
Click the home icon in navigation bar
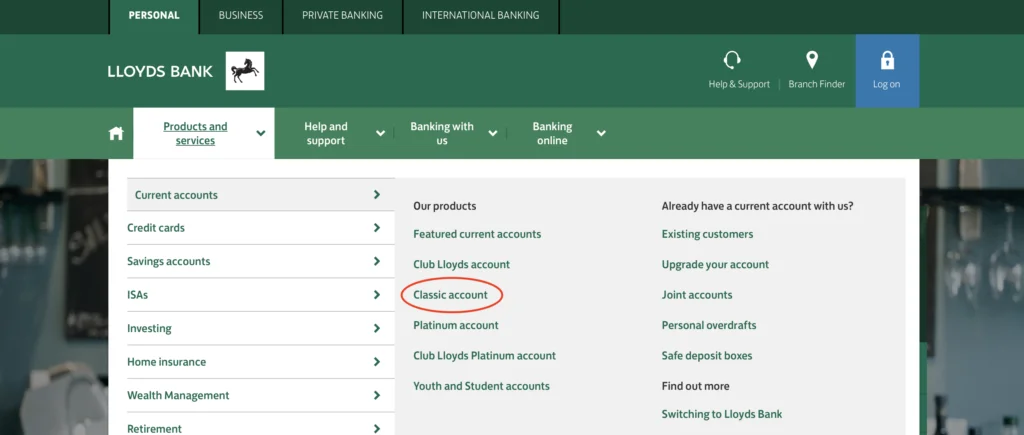click(116, 133)
